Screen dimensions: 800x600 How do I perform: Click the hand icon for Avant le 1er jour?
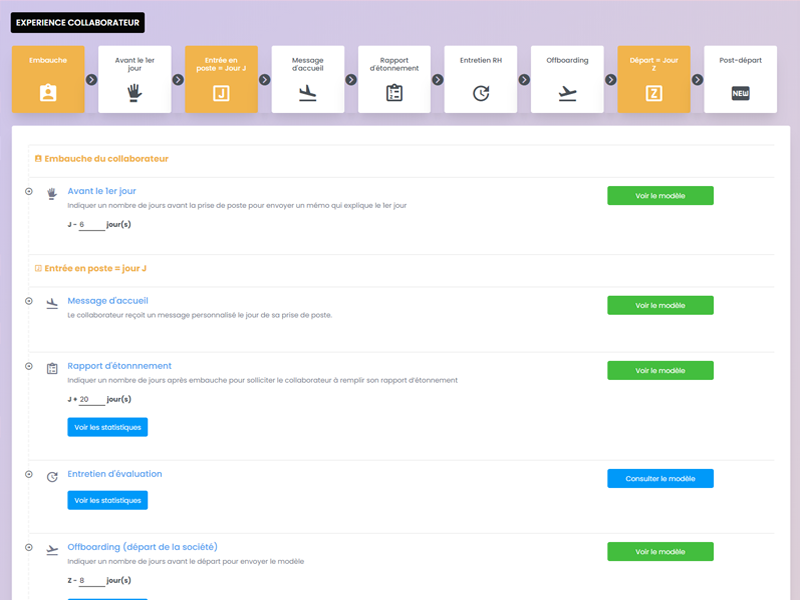click(x=135, y=95)
